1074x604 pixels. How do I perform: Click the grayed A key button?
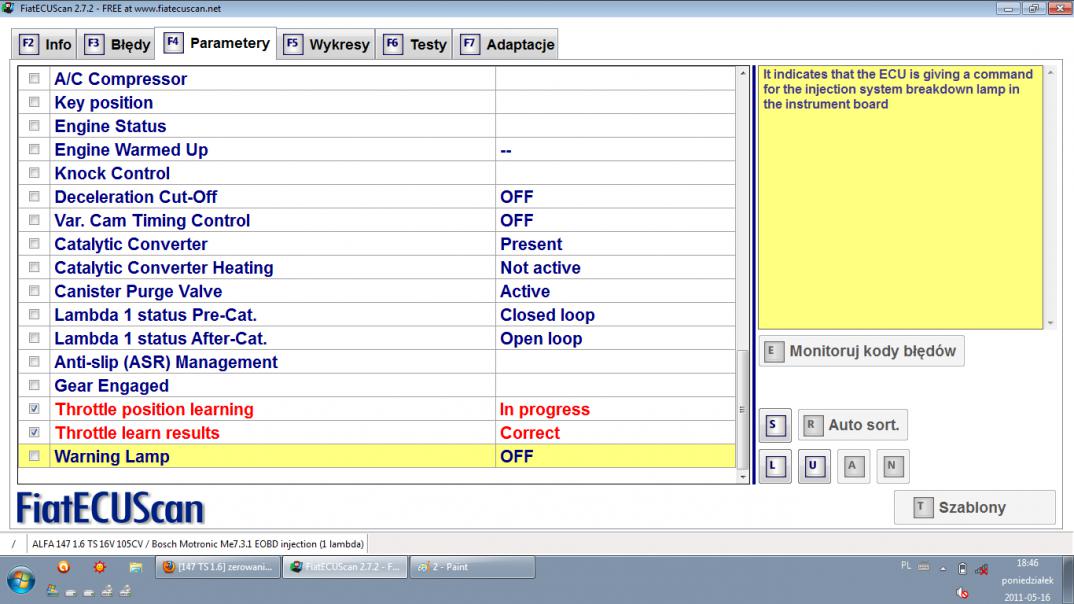tap(853, 466)
